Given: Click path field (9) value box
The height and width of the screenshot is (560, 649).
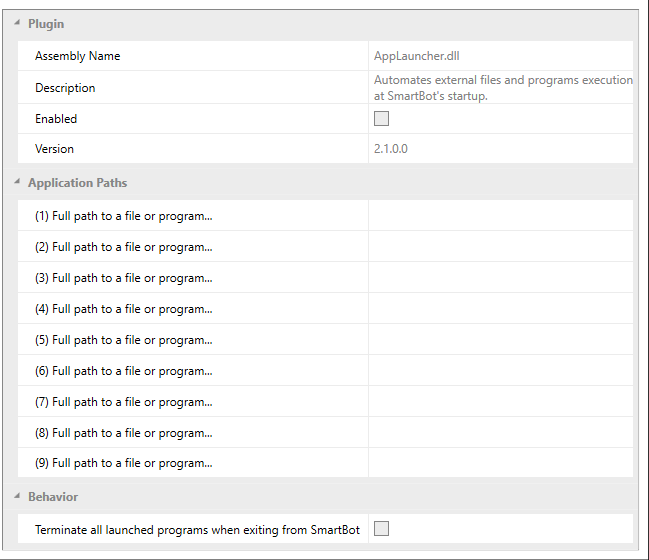Looking at the screenshot, I should 501,463.
